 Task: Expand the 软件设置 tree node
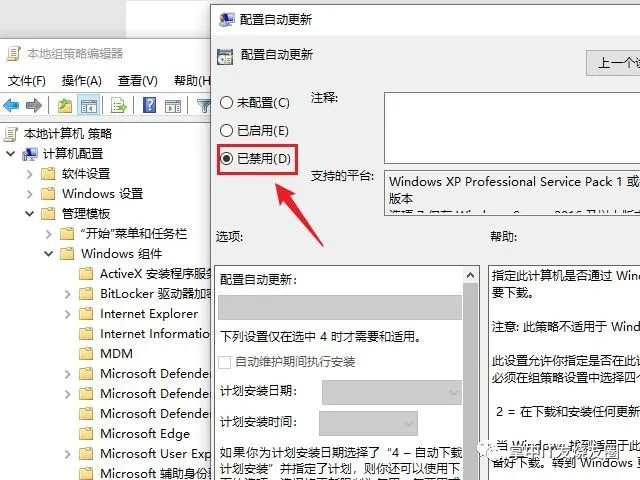[x=29, y=174]
